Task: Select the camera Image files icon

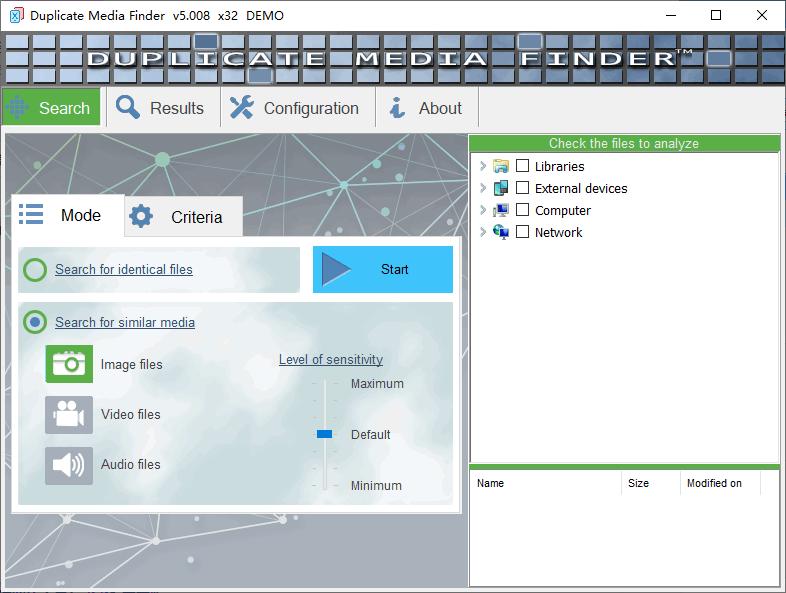Action: (x=69, y=364)
